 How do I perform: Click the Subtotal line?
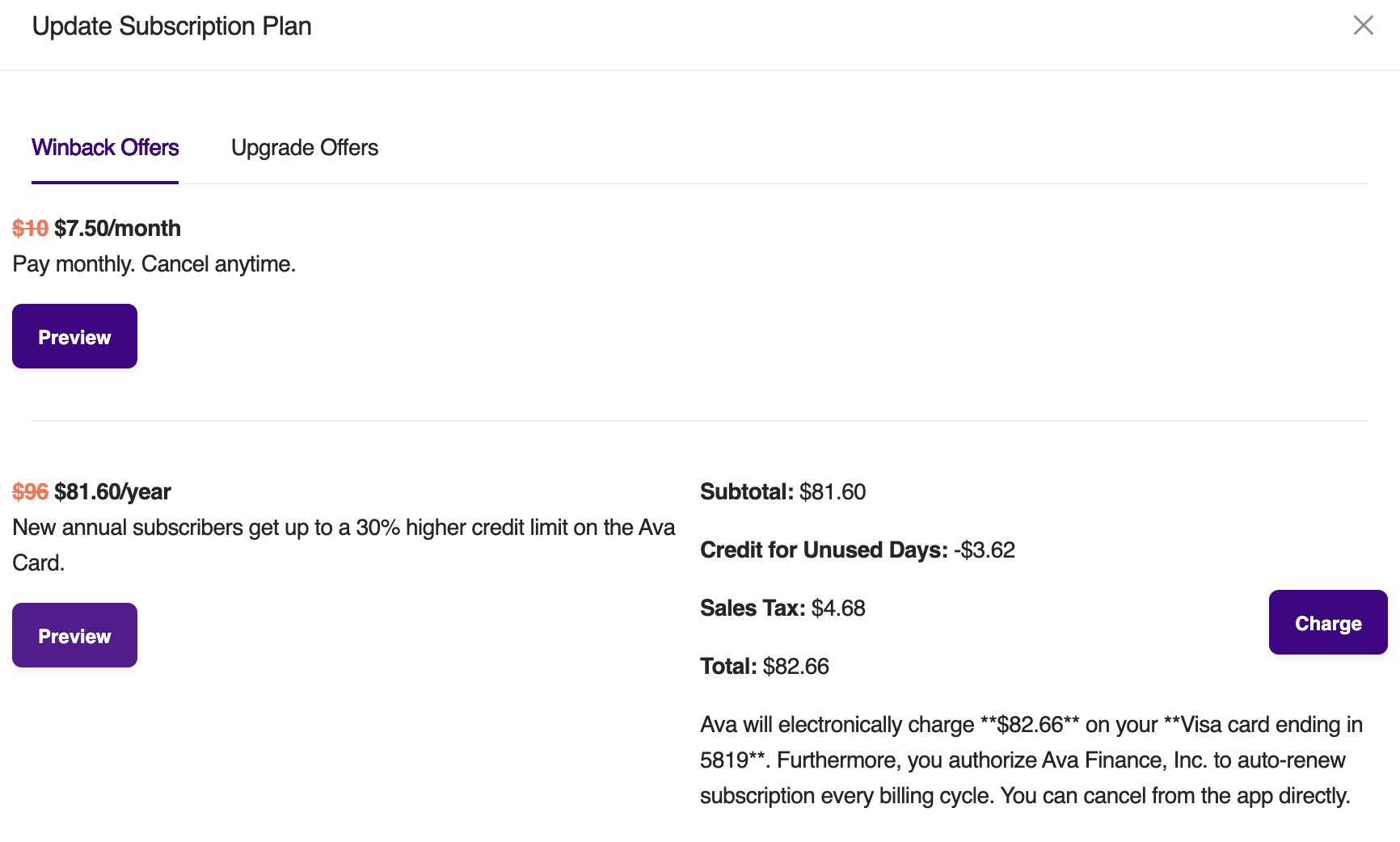[x=782, y=492]
